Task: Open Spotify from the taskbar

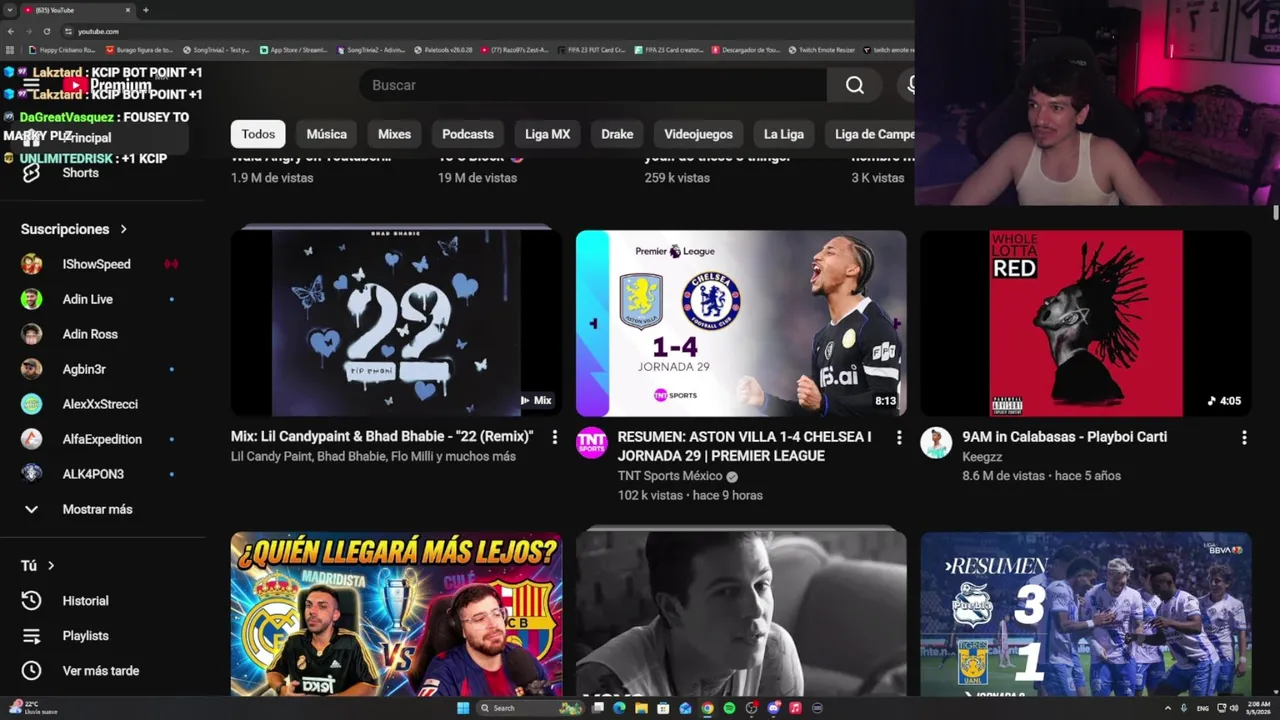Action: point(729,708)
